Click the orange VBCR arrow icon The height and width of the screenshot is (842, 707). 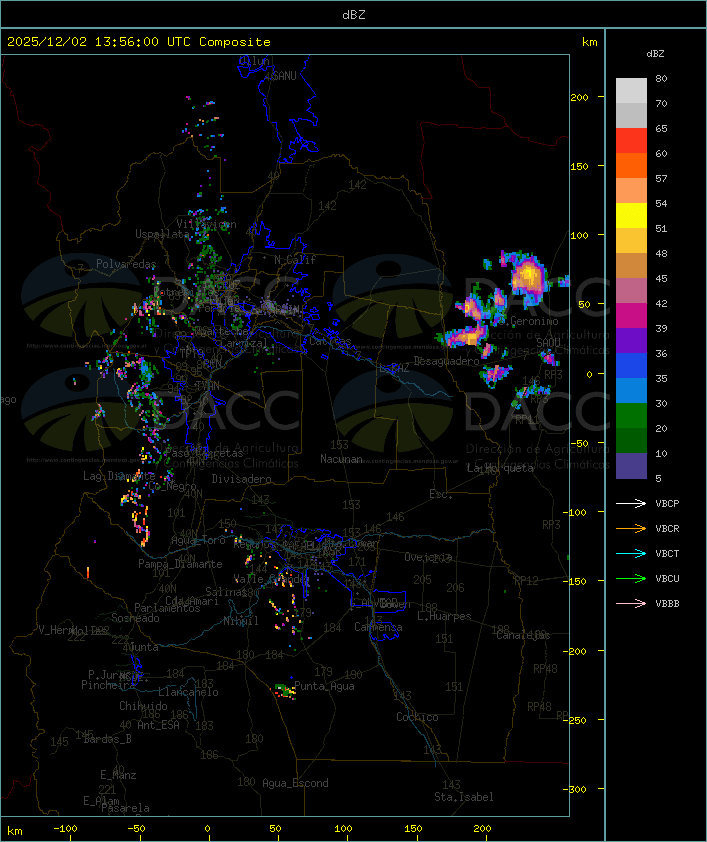tap(631, 528)
